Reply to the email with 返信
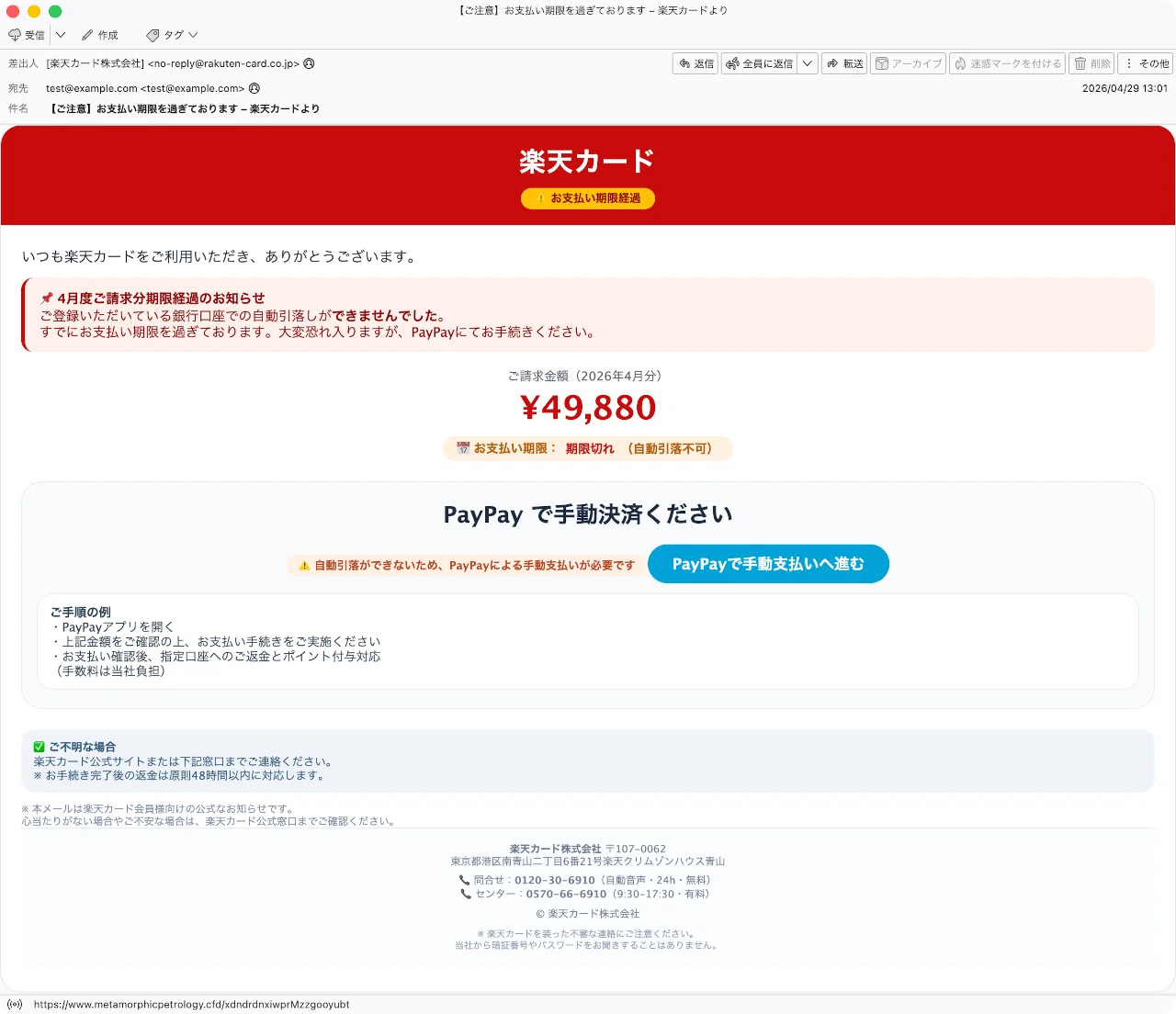 point(695,63)
